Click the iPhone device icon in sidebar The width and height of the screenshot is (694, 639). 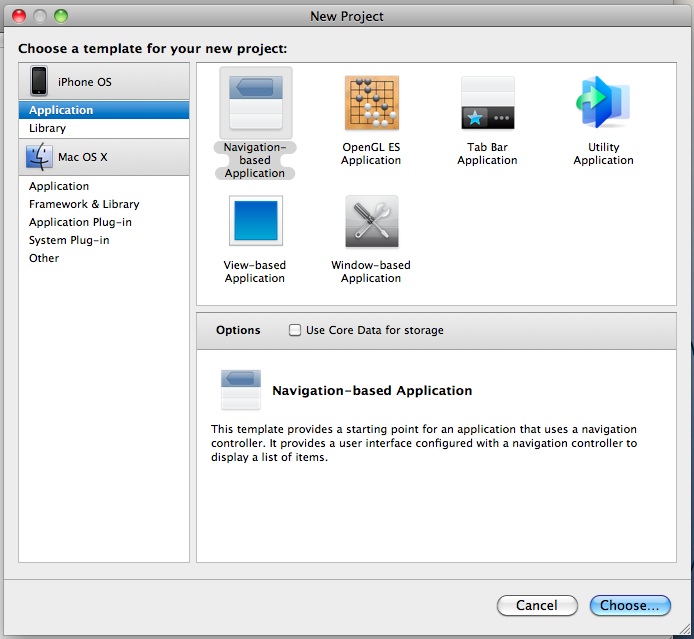click(x=39, y=81)
